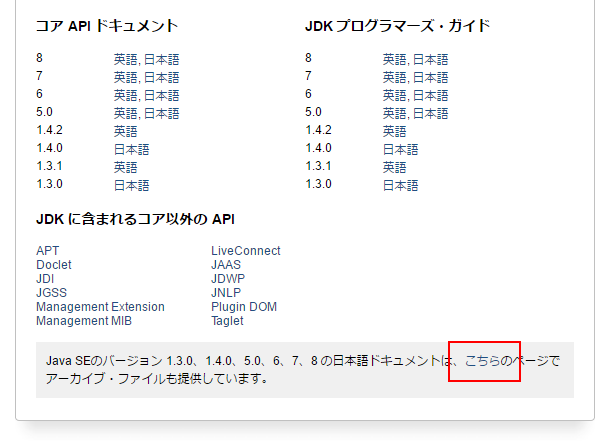Viewport: 604px width, 446px height.
Task: Open 日本語 link for JDK Programmer's Guide 7
Action: point(430,77)
